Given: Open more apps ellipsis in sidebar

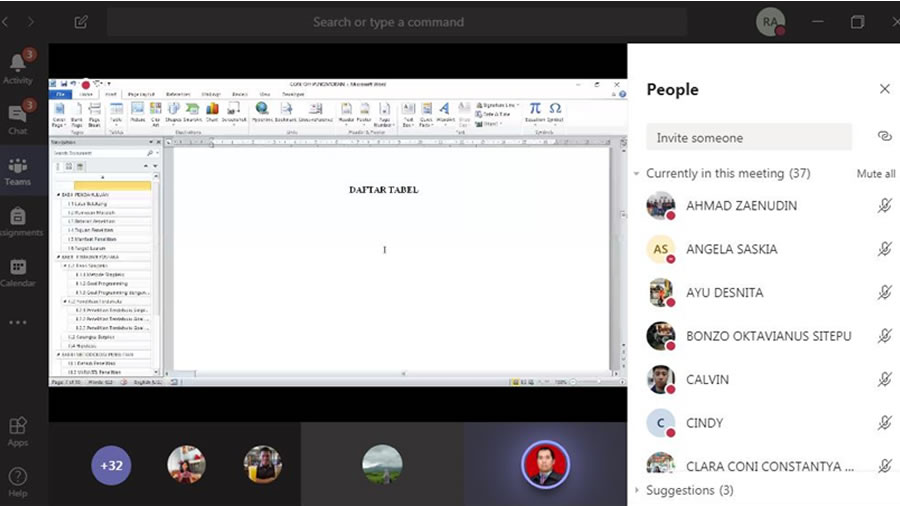Looking at the screenshot, I should [x=18, y=322].
